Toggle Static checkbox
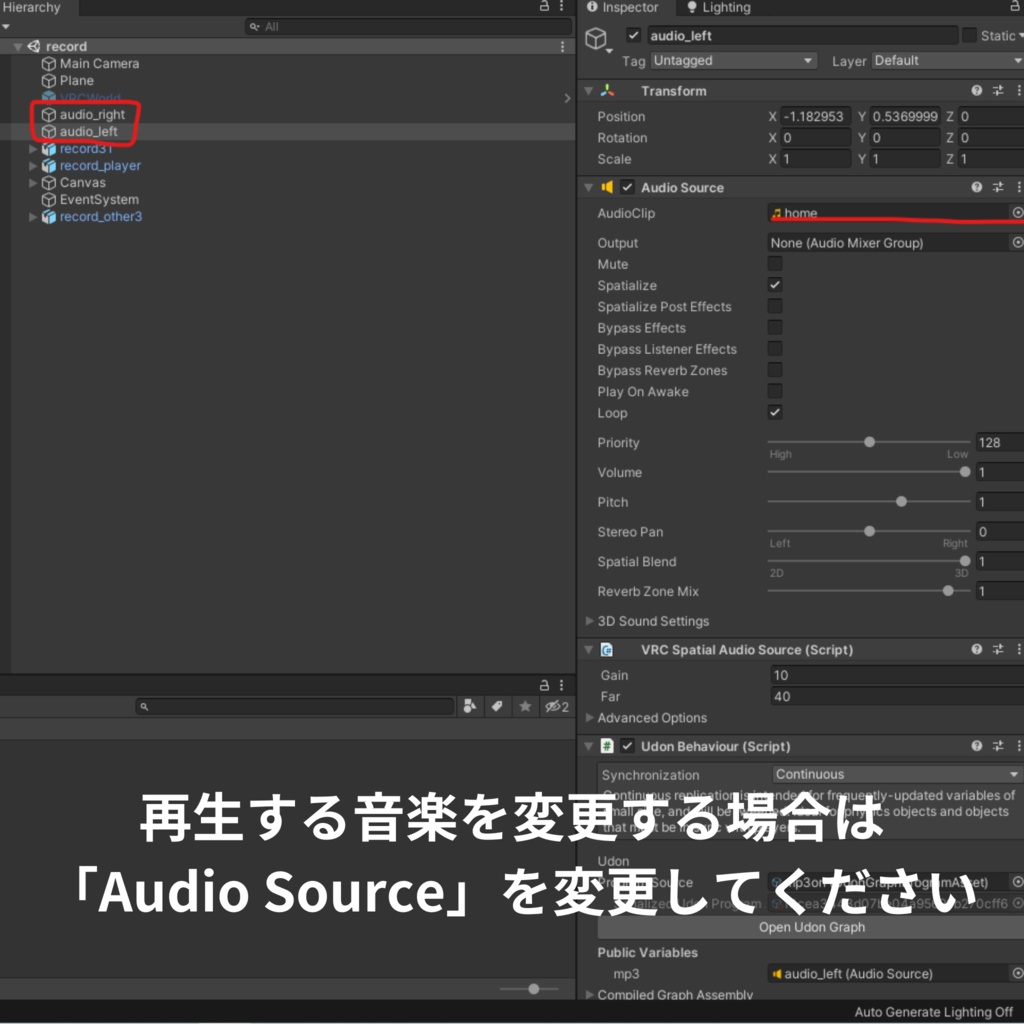Image resolution: width=1024 pixels, height=1024 pixels. click(969, 35)
